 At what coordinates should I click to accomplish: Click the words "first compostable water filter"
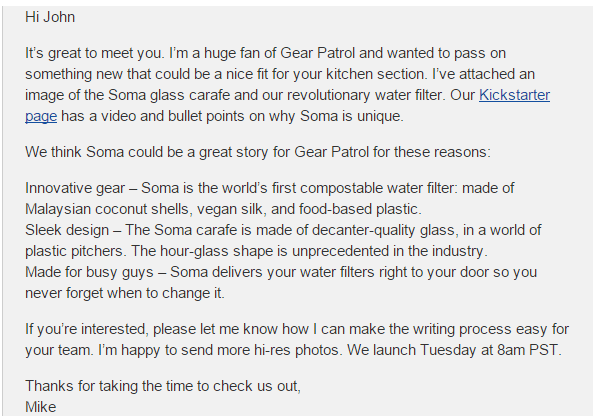click(x=365, y=188)
